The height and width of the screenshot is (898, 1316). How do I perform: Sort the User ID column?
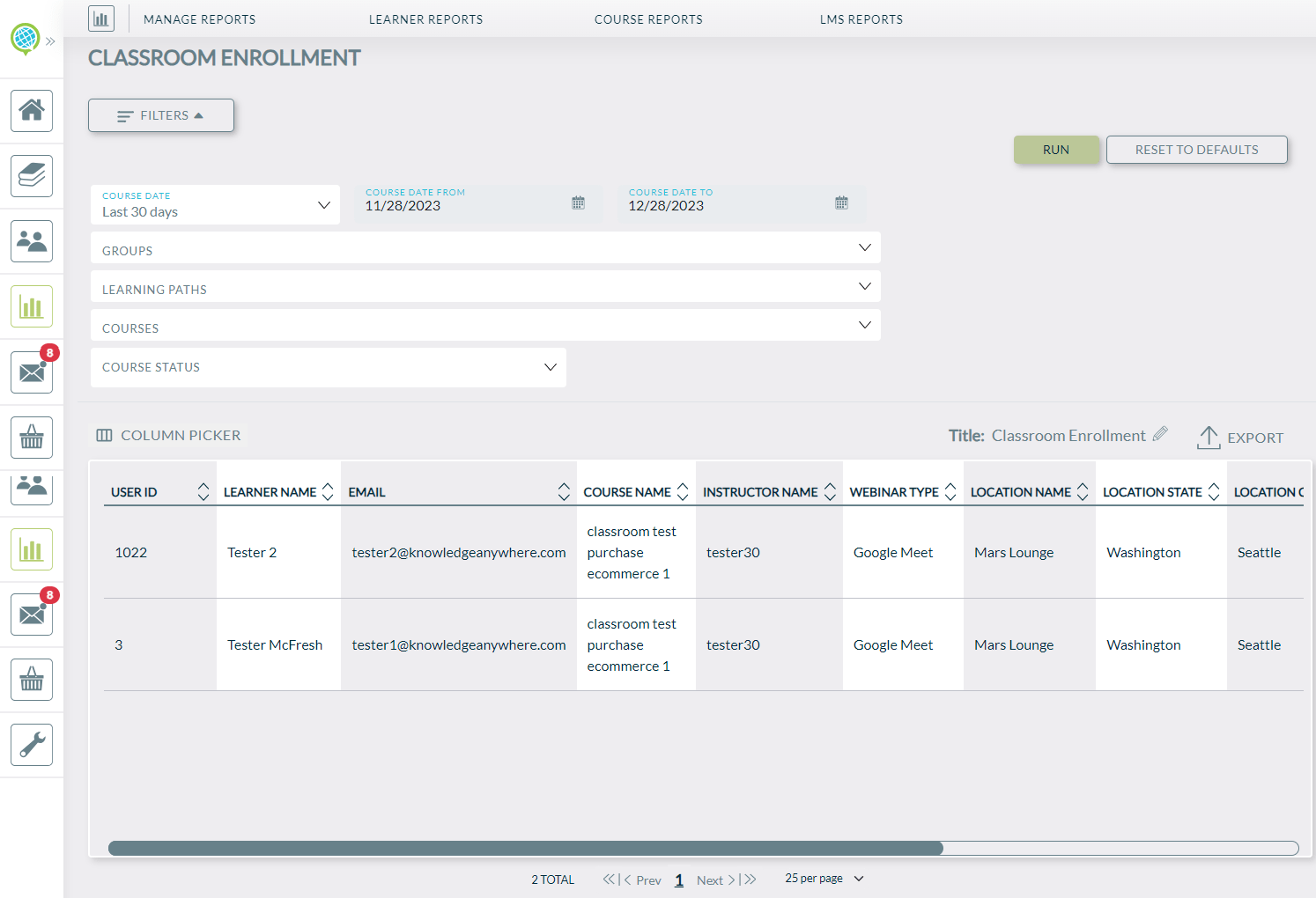pos(203,491)
